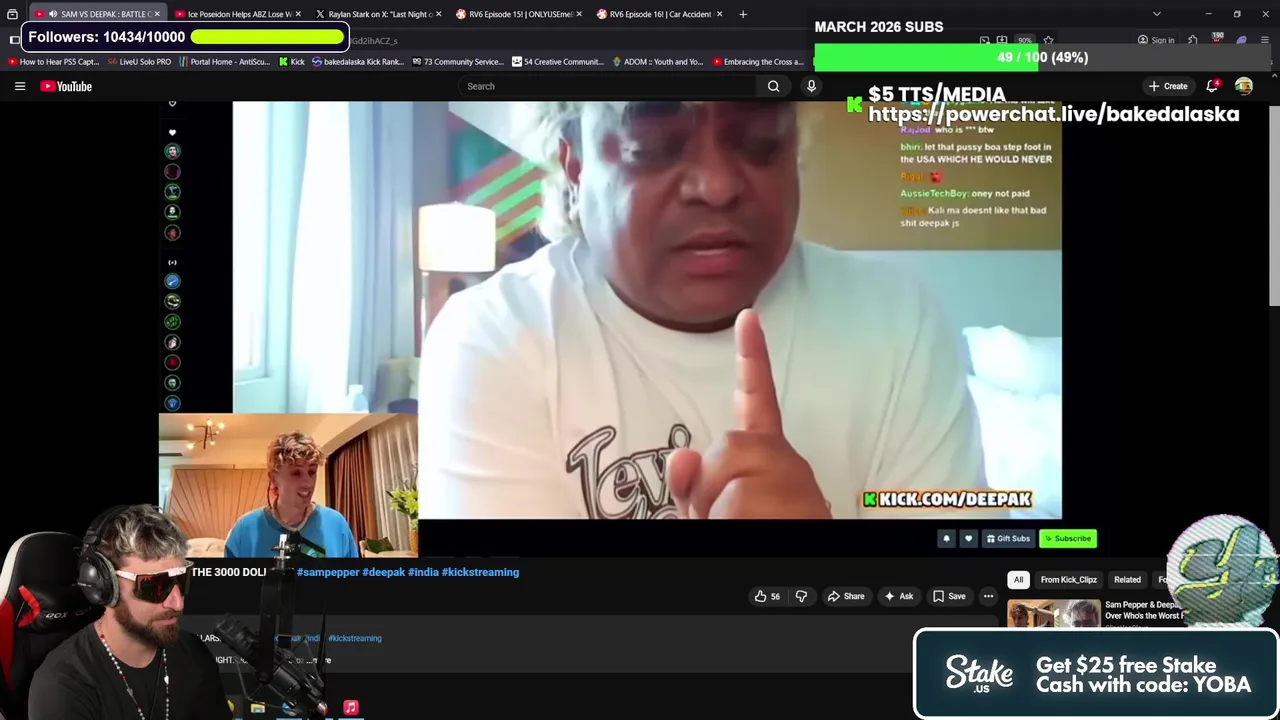
Task: Click the search magnifier button
Action: 773,86
